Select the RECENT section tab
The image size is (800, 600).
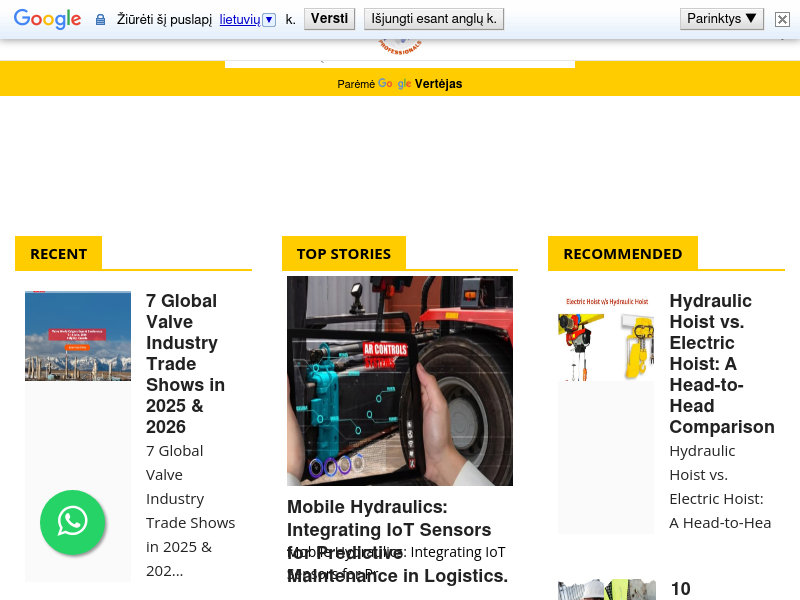(58, 253)
